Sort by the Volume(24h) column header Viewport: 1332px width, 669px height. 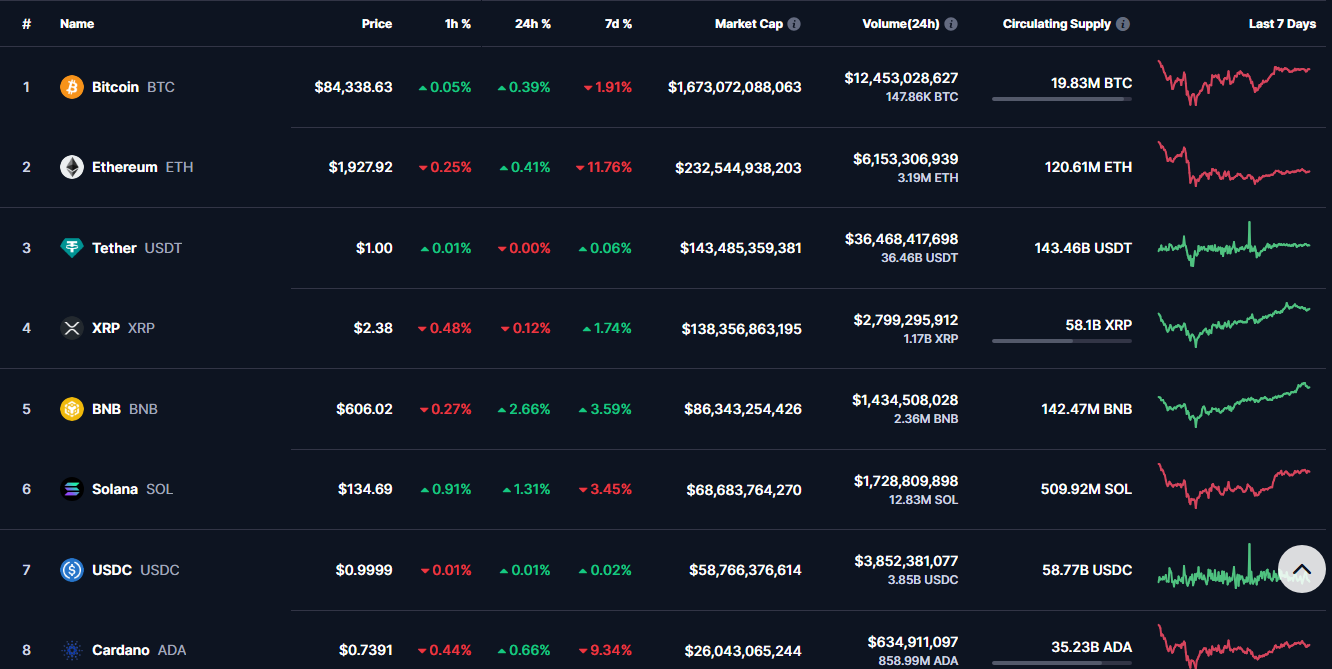pos(901,24)
